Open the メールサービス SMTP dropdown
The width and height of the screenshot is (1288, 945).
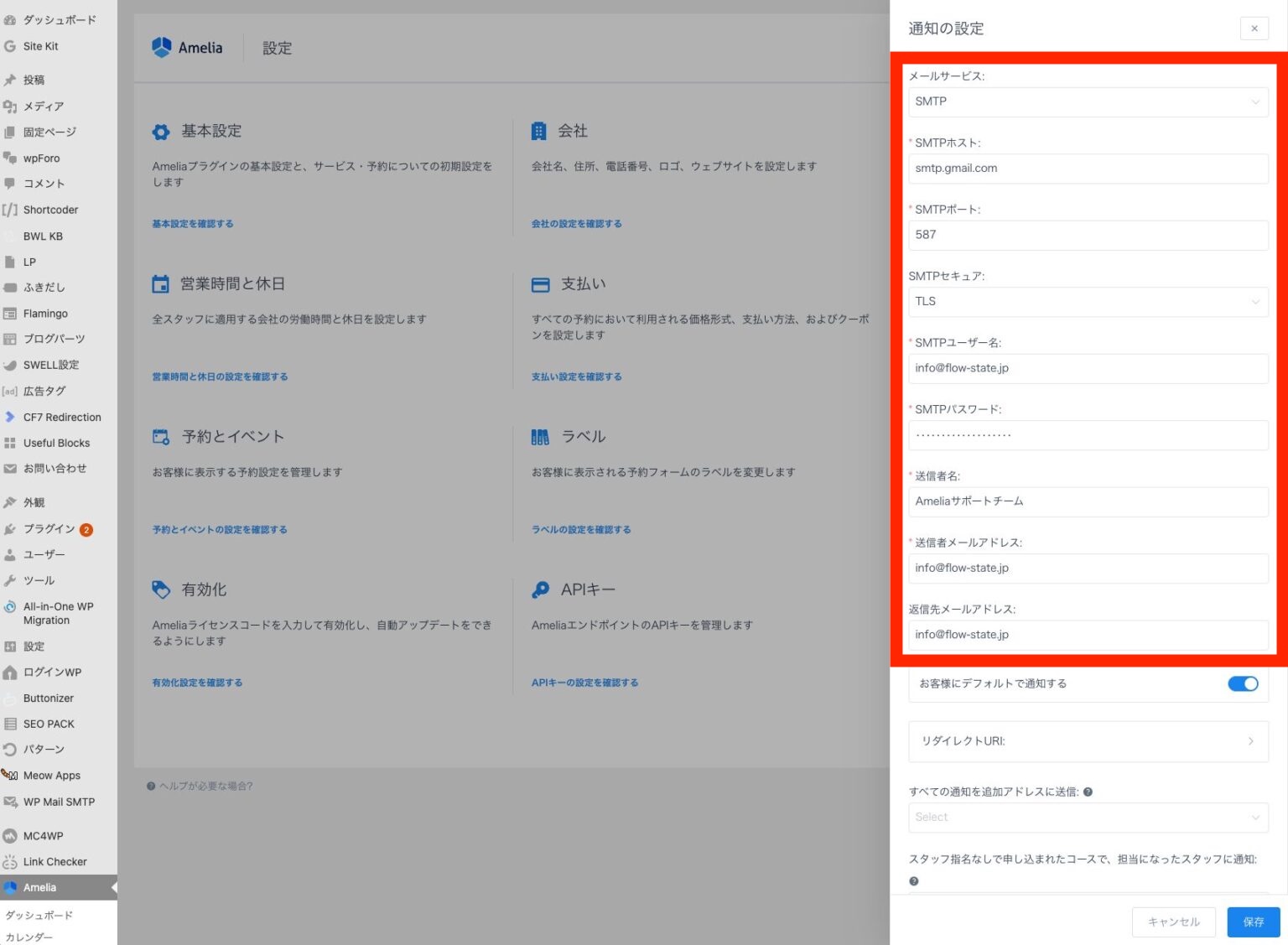click(1087, 101)
